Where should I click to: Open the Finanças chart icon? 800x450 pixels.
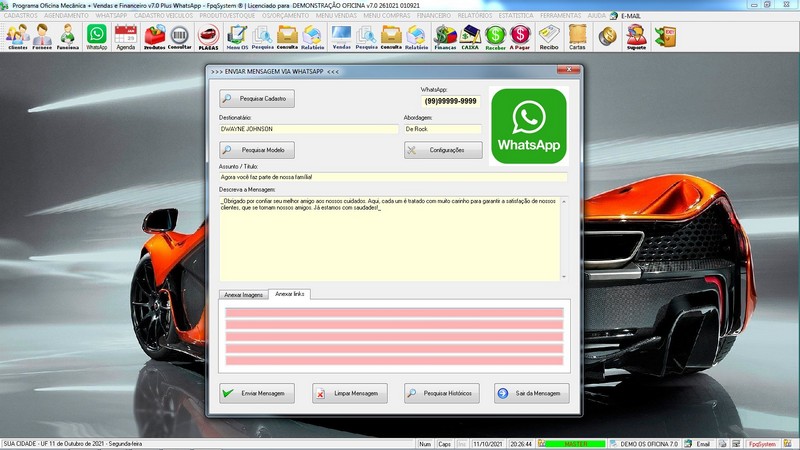[x=445, y=37]
